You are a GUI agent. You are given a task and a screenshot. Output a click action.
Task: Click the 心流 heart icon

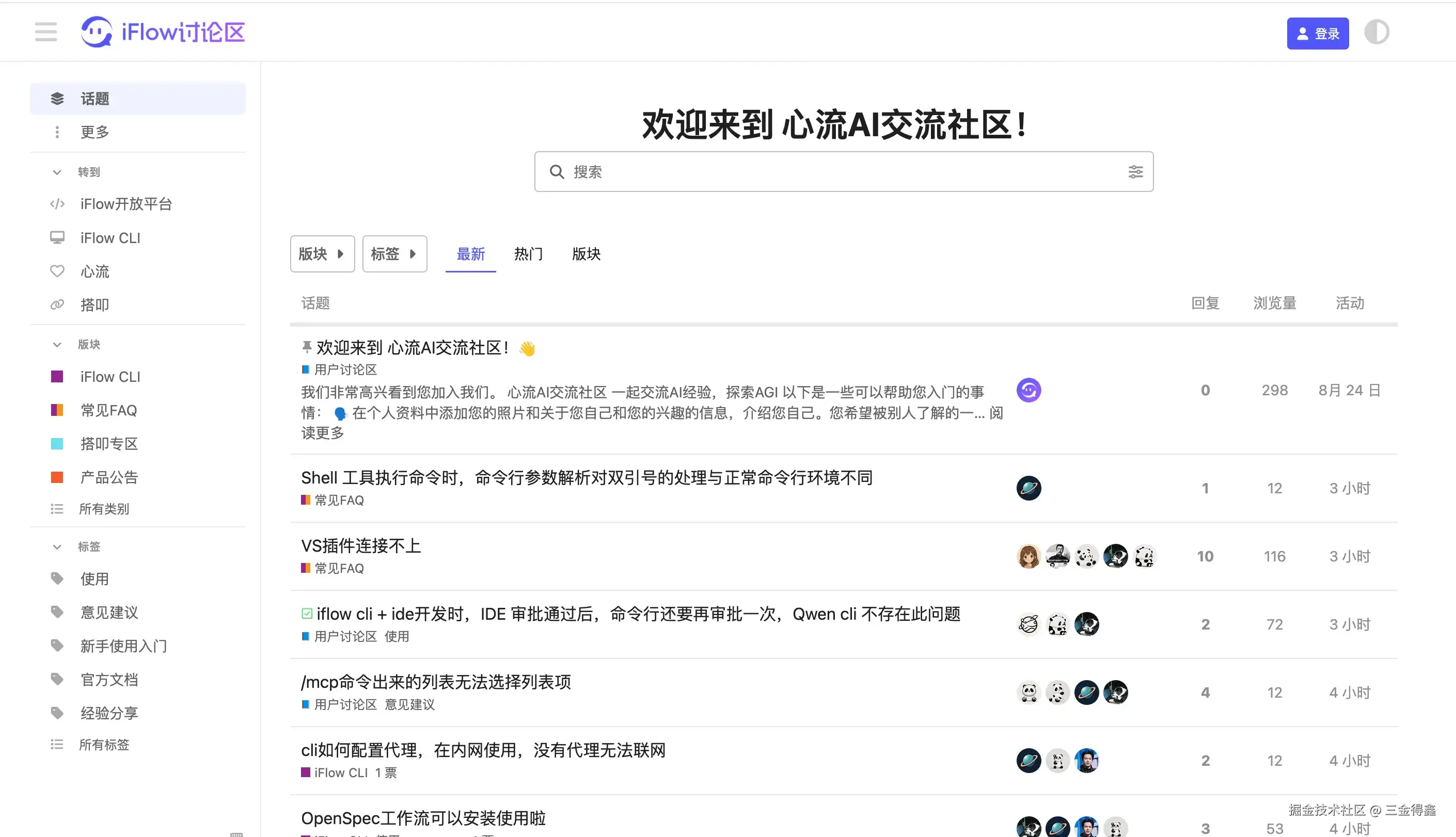click(57, 271)
